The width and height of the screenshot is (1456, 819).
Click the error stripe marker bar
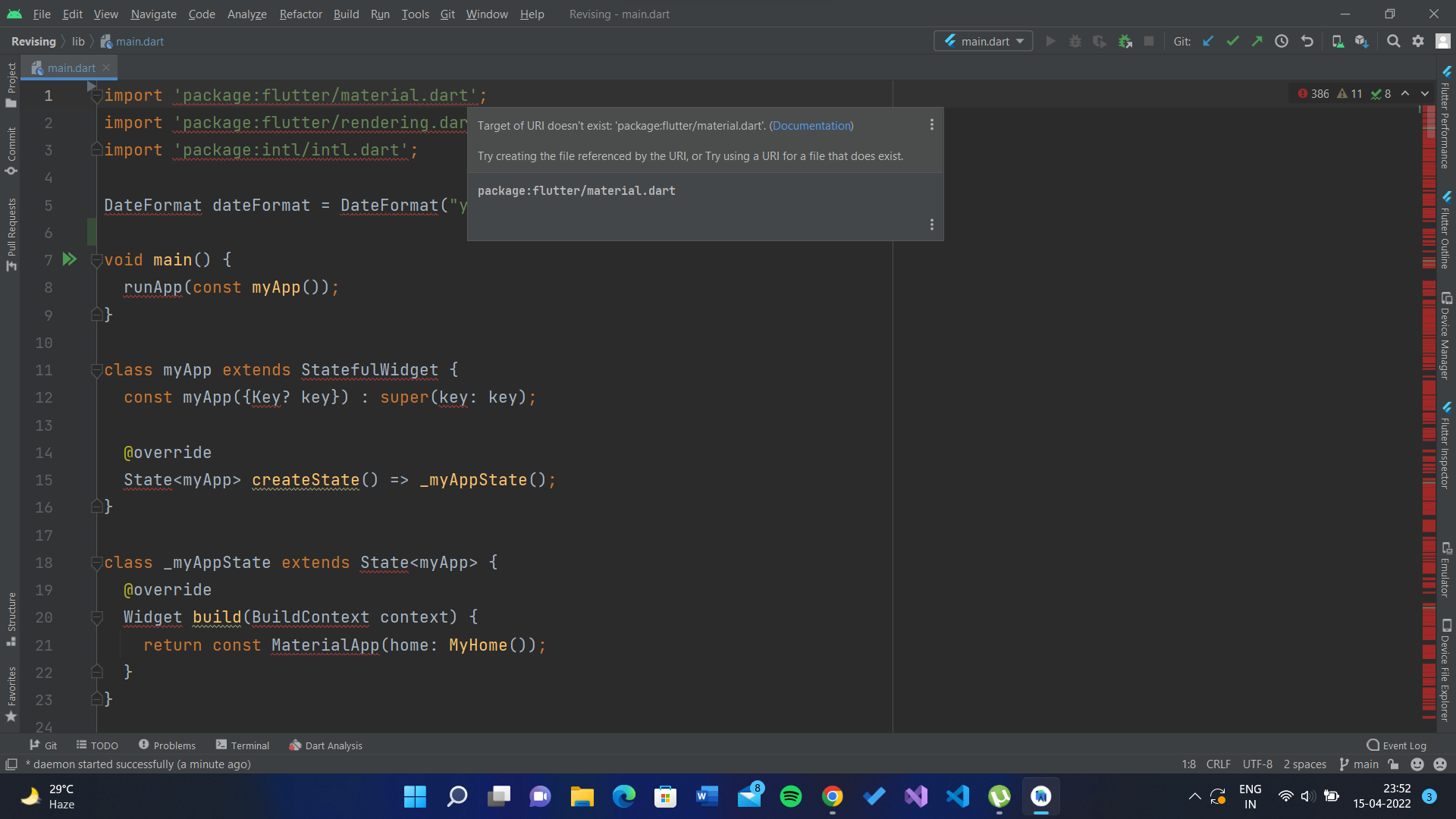(x=1429, y=413)
